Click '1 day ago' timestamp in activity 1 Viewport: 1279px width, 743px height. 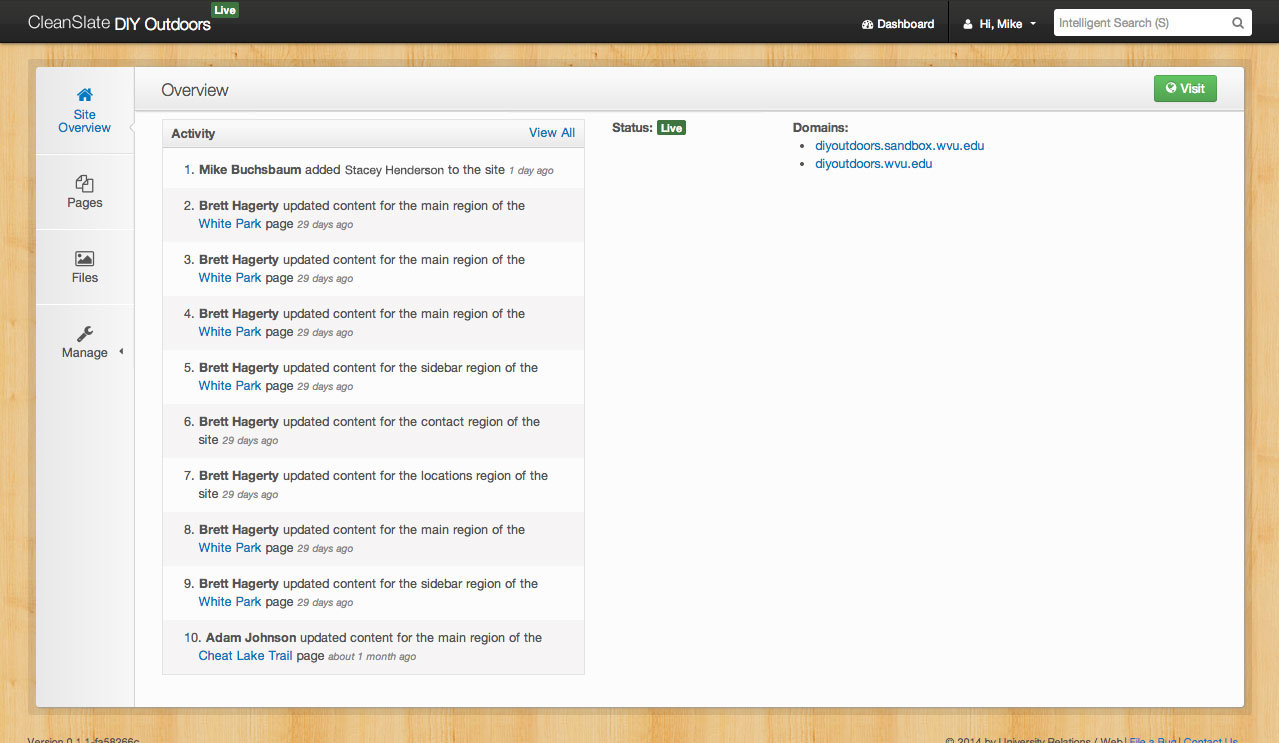(531, 171)
